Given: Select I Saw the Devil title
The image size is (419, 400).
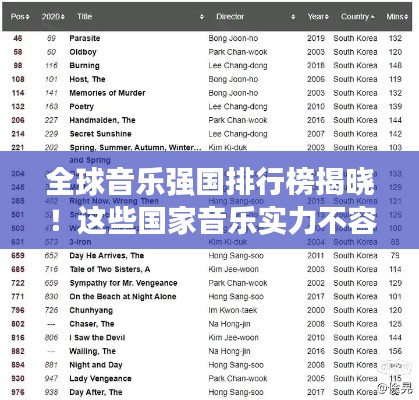Looking at the screenshot, I should [x=97, y=338].
